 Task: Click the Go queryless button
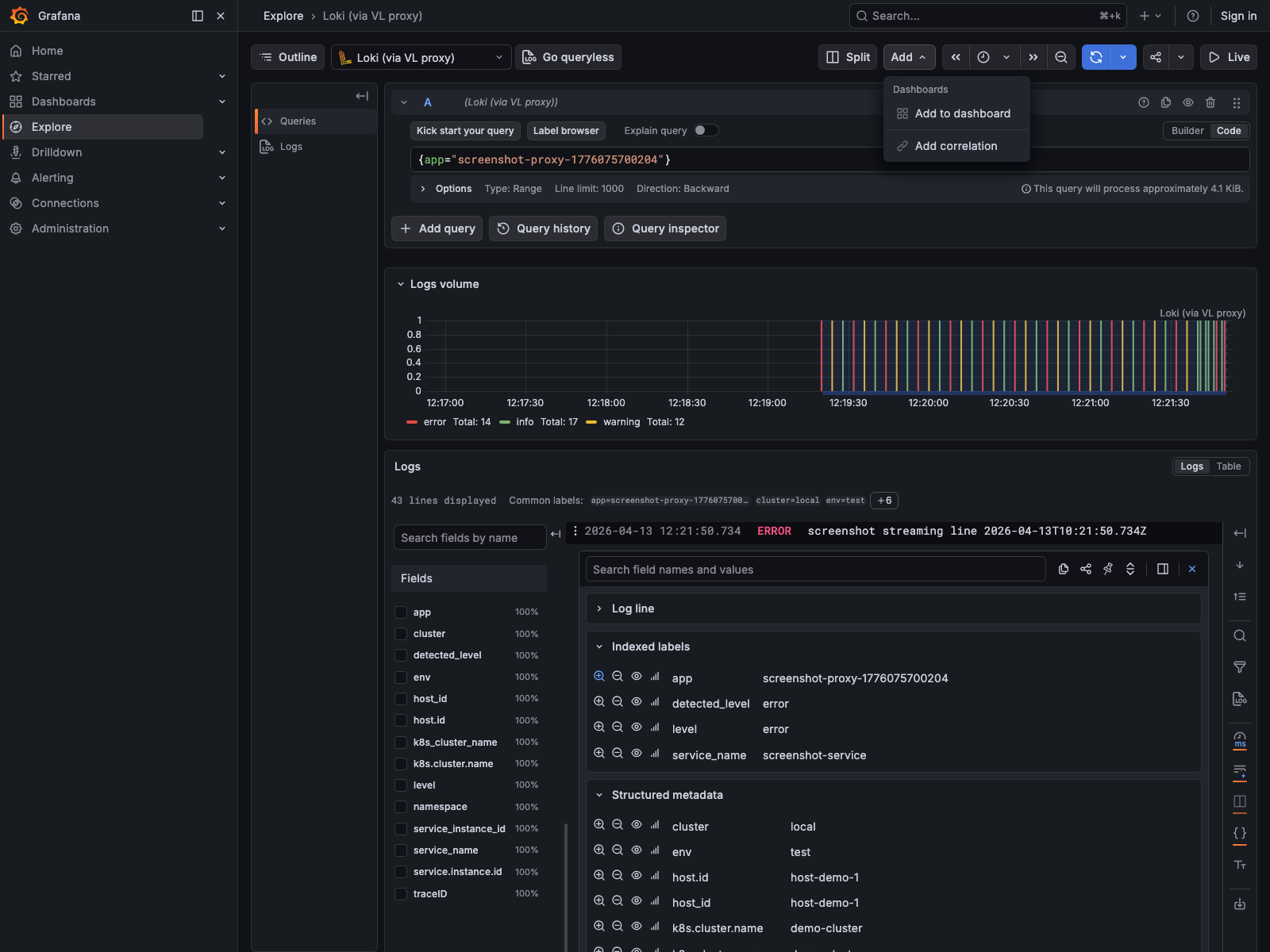coord(568,57)
